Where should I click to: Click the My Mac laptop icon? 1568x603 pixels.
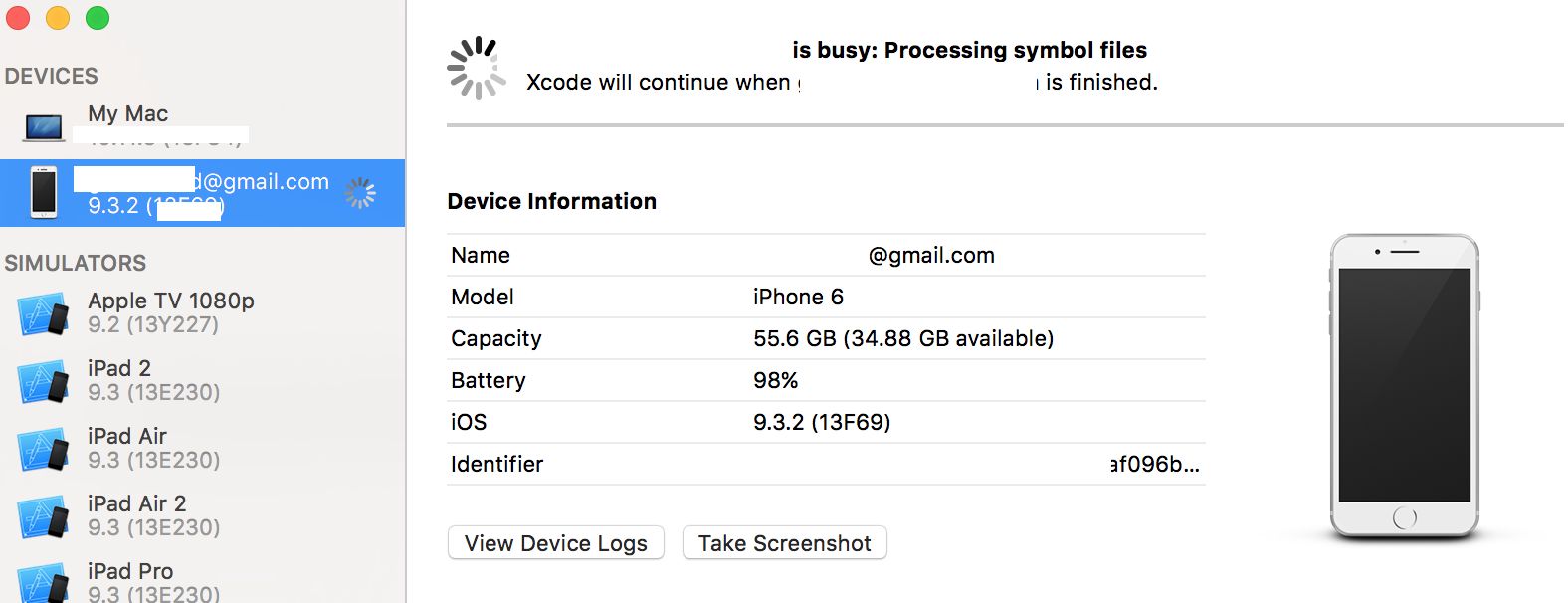pos(44,127)
